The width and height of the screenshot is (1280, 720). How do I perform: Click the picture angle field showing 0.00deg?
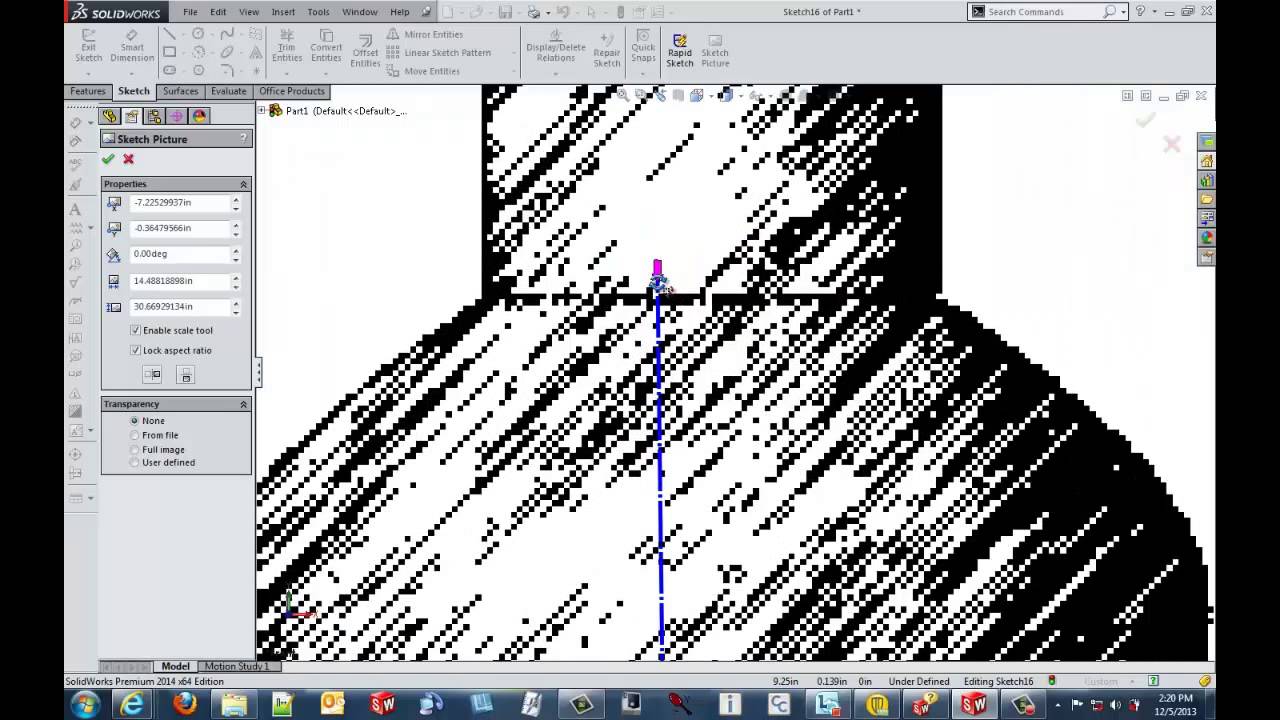tap(180, 254)
